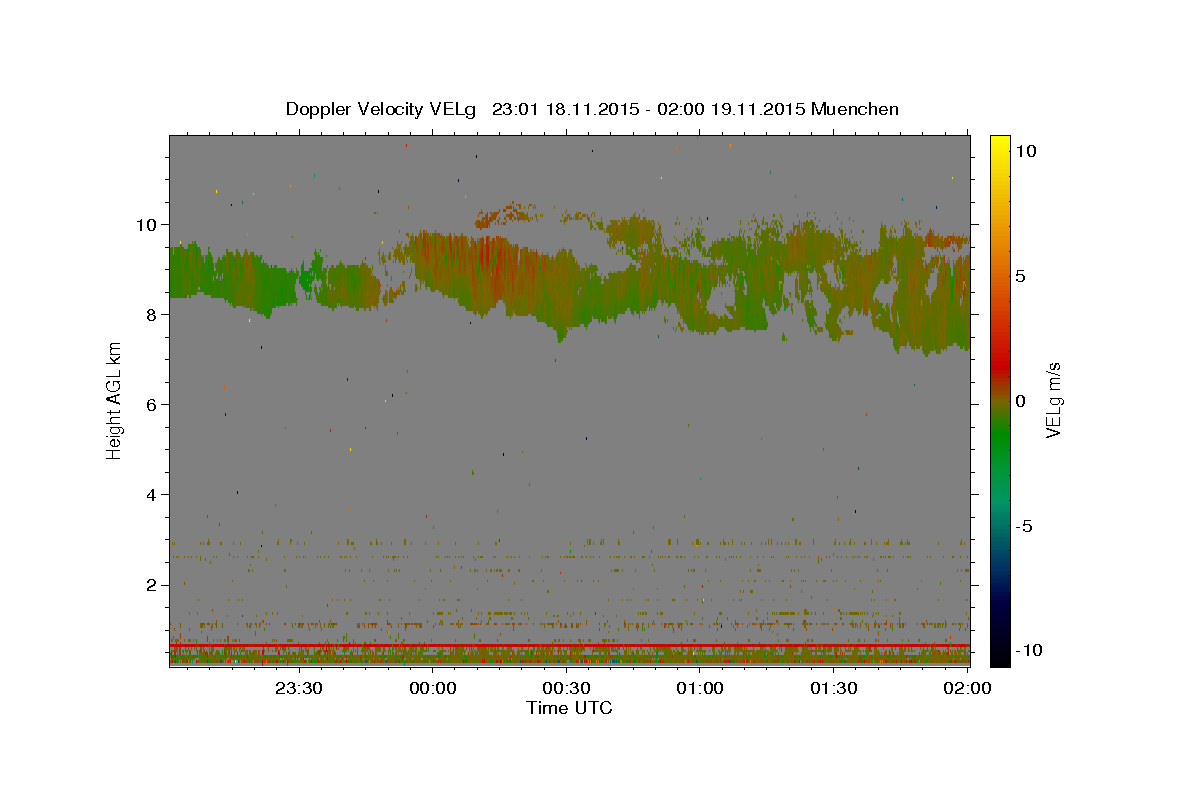Click the colorbar tick label 0
The image size is (1200, 800).
tap(1020, 401)
